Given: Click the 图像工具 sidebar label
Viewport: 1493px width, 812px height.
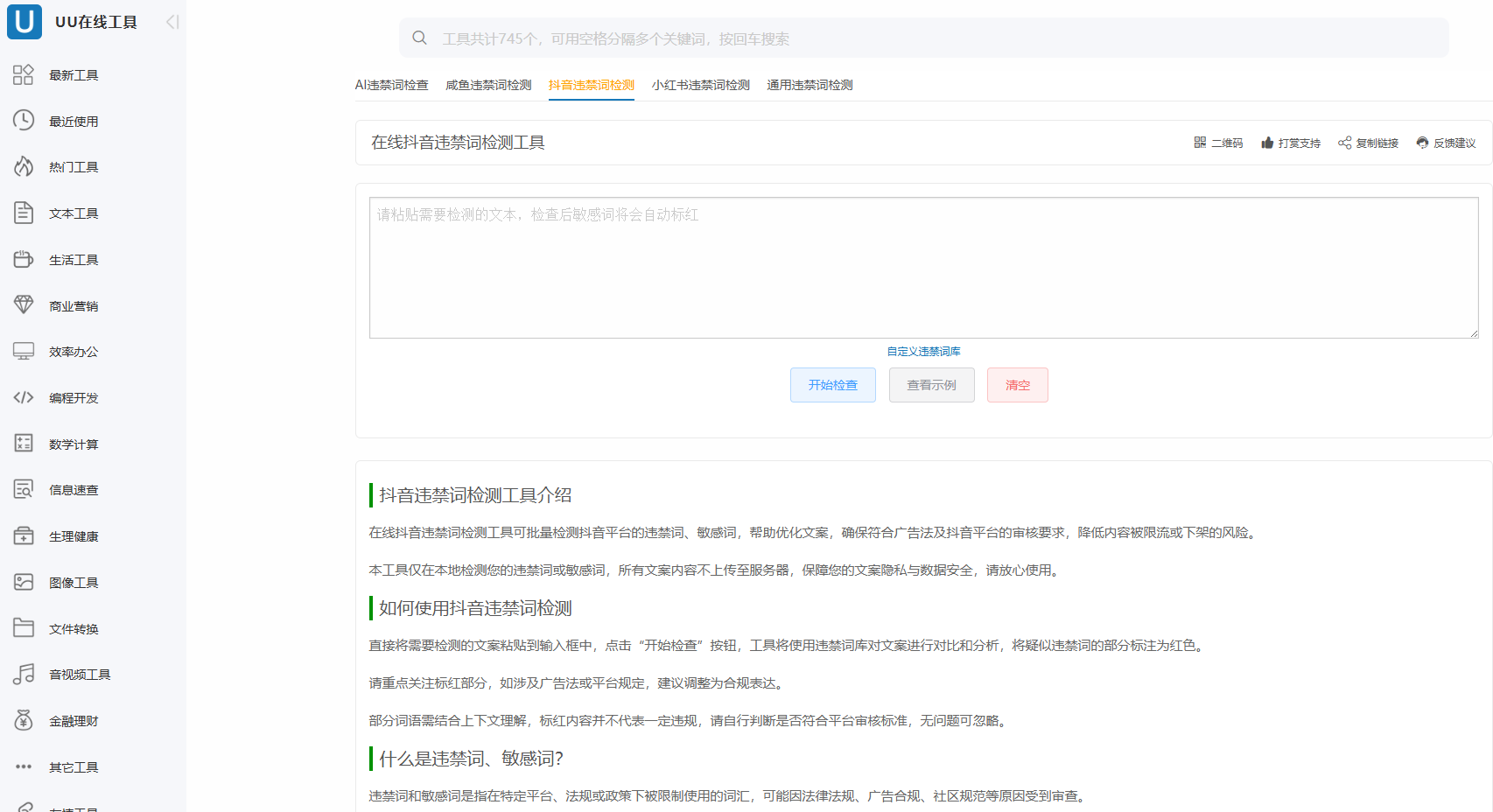Looking at the screenshot, I should pos(74,583).
